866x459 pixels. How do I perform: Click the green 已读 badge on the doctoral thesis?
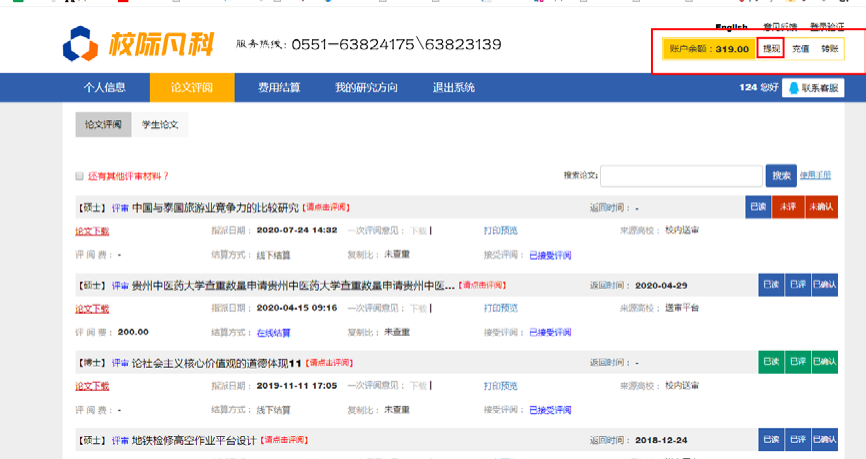768,362
